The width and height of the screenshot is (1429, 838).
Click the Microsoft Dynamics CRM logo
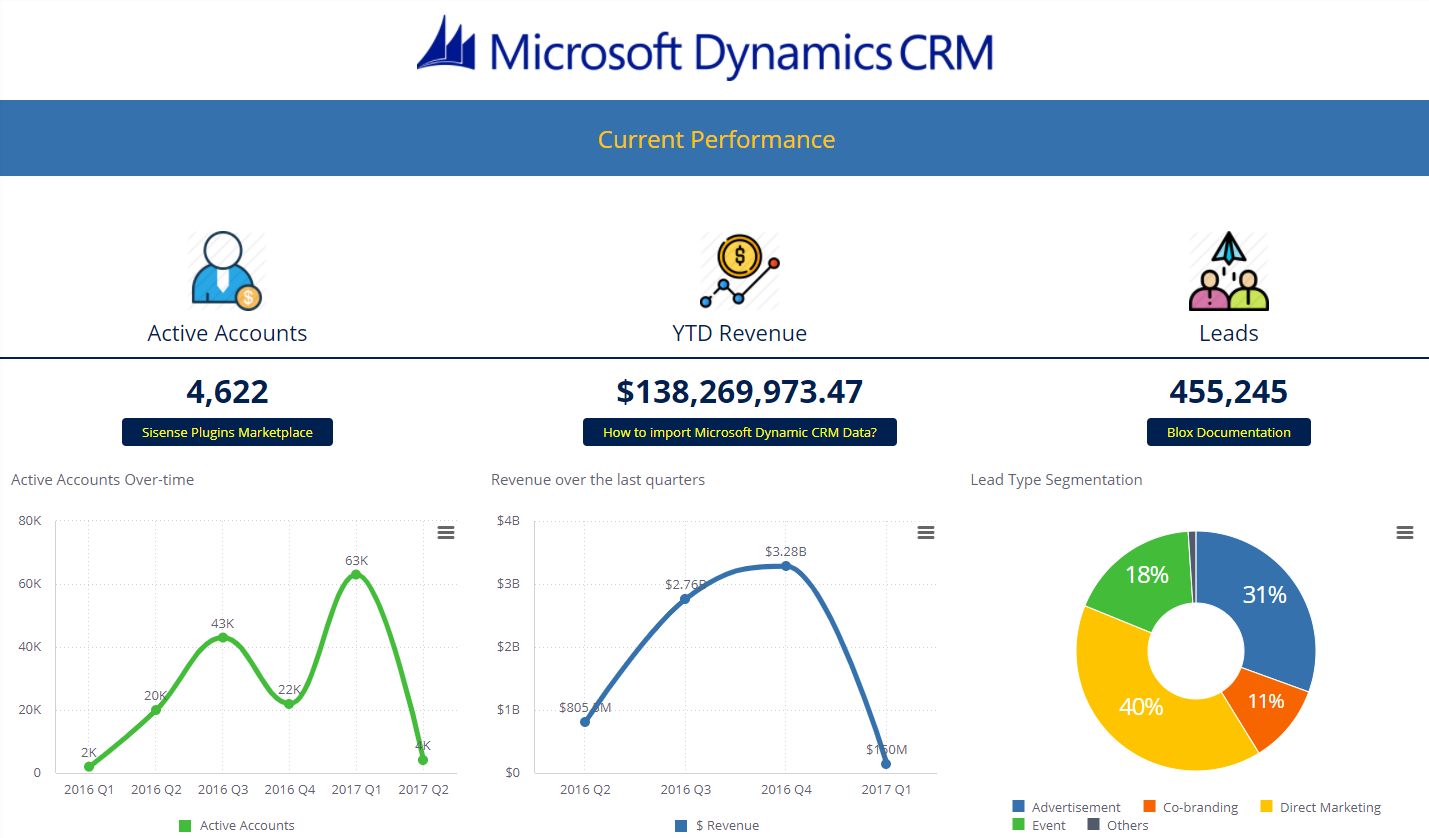705,49
